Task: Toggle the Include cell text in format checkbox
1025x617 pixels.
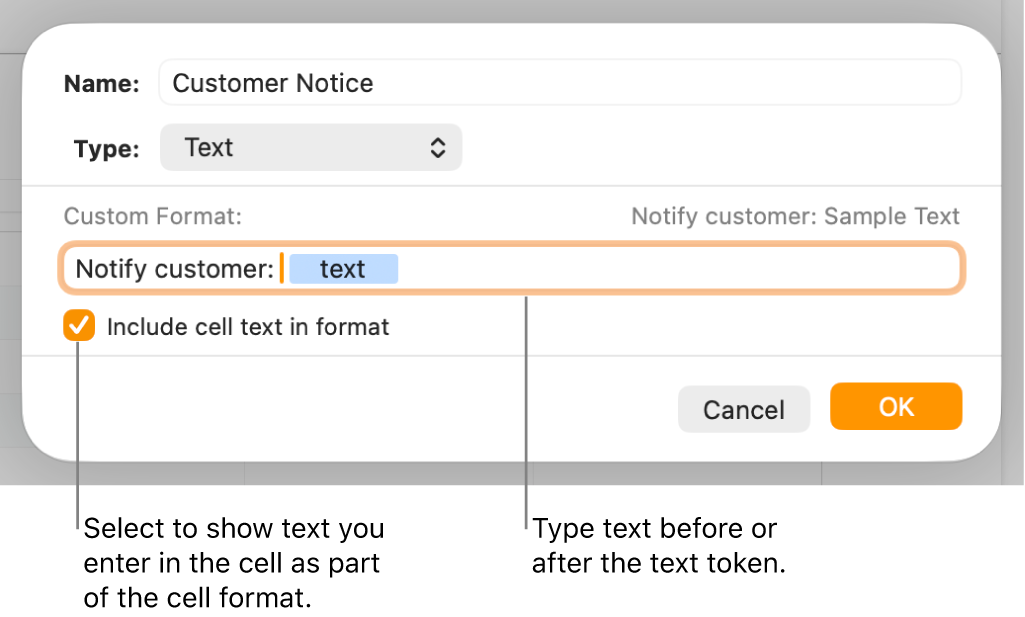Action: point(79,326)
